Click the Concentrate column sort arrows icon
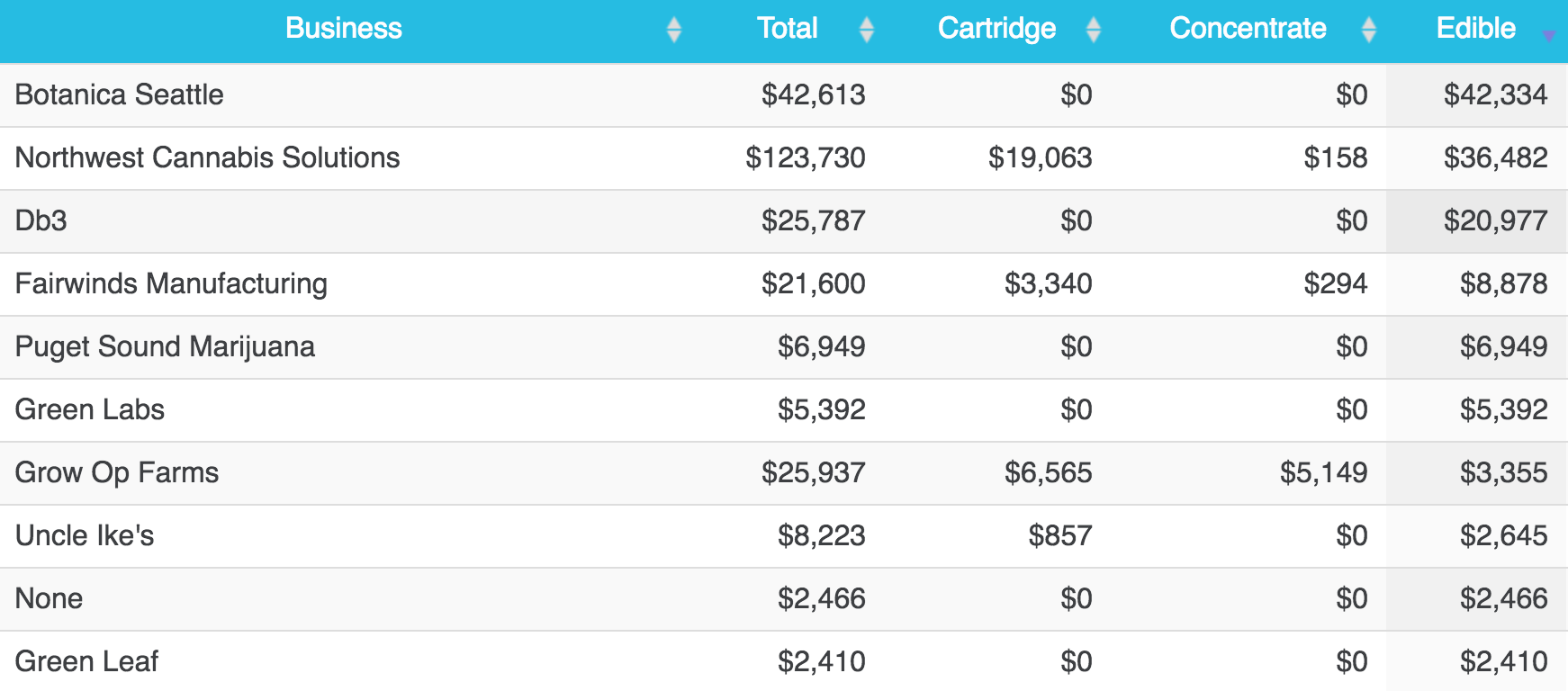Image resolution: width=1568 pixels, height=691 pixels. (x=1369, y=30)
